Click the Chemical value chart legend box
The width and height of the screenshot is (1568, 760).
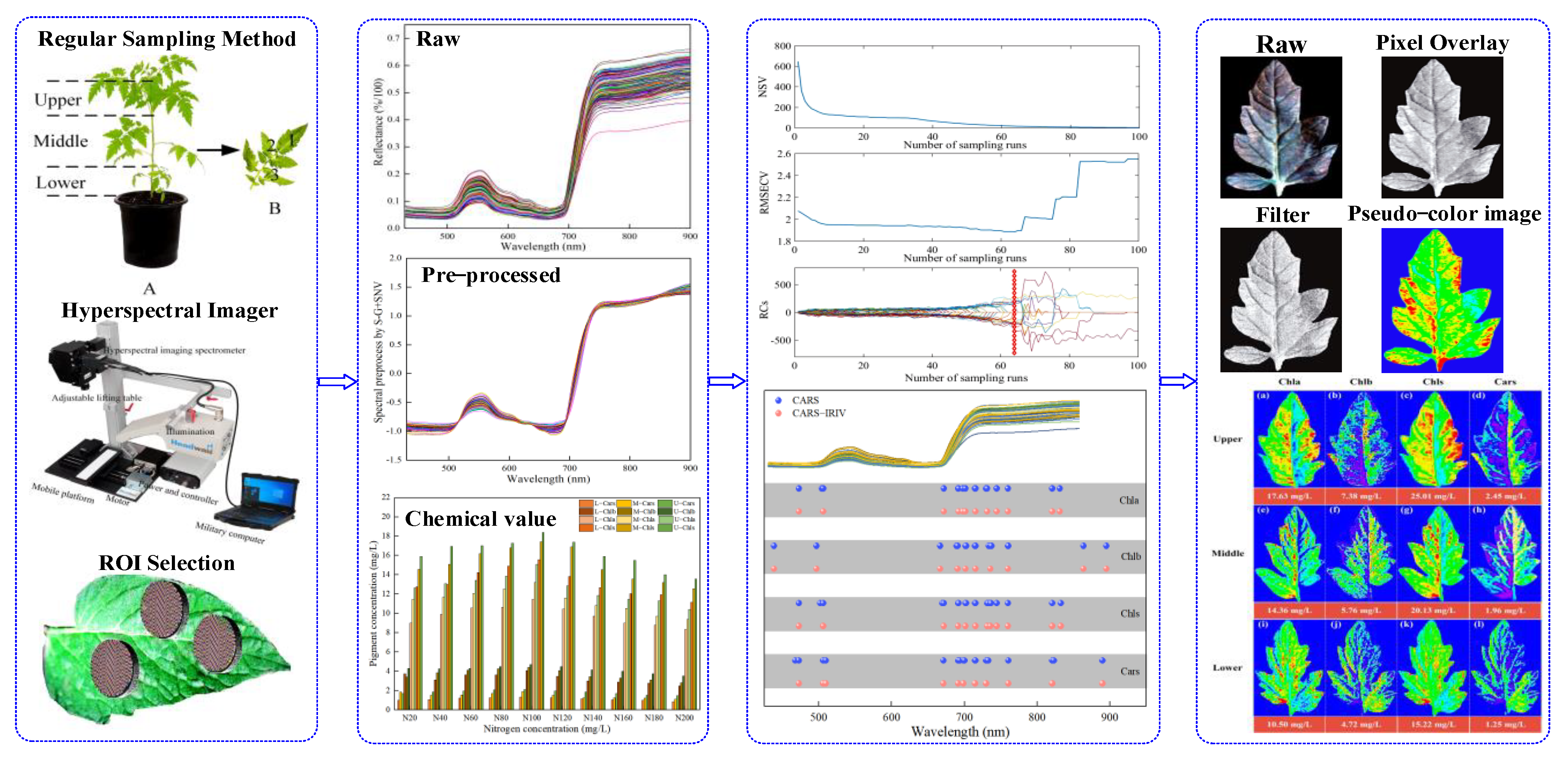pyautogui.click(x=637, y=515)
